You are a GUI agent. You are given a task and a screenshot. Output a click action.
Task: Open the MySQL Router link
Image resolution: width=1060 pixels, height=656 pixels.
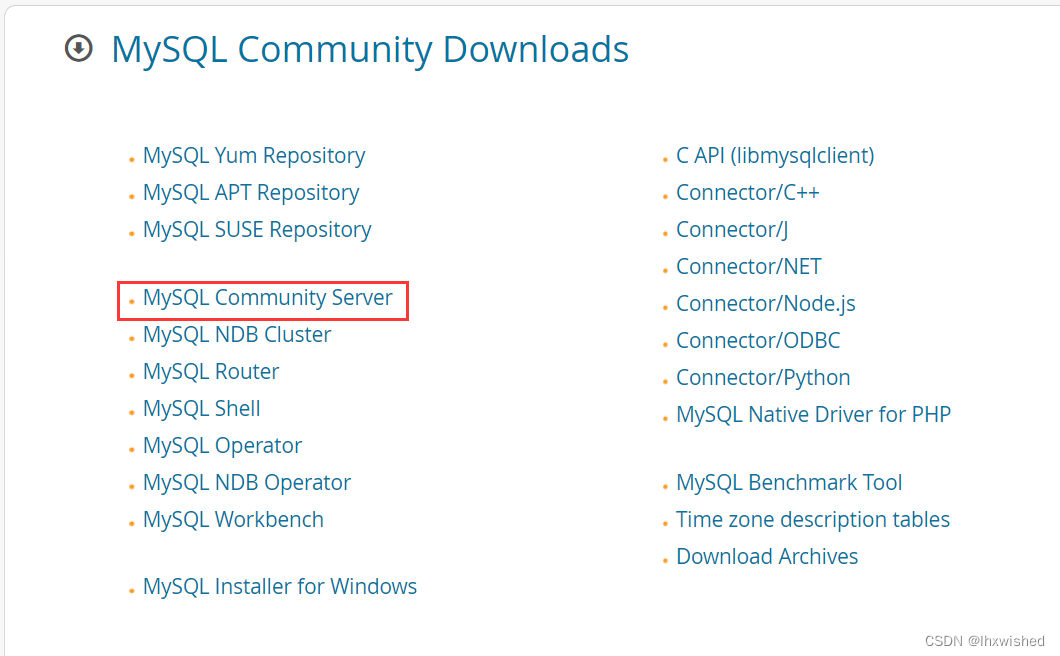click(x=211, y=372)
